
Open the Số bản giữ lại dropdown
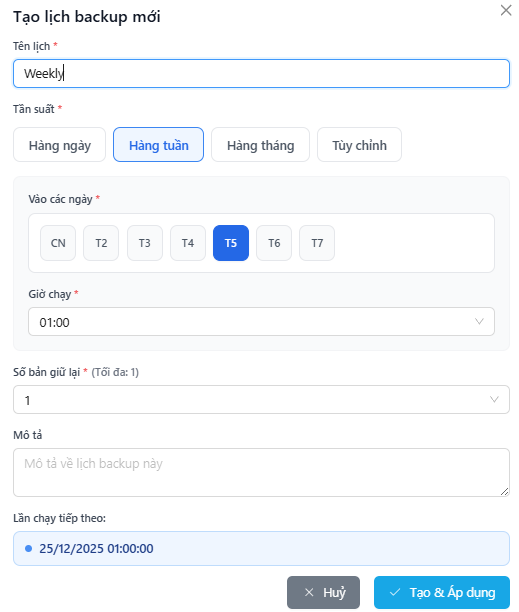(x=261, y=400)
